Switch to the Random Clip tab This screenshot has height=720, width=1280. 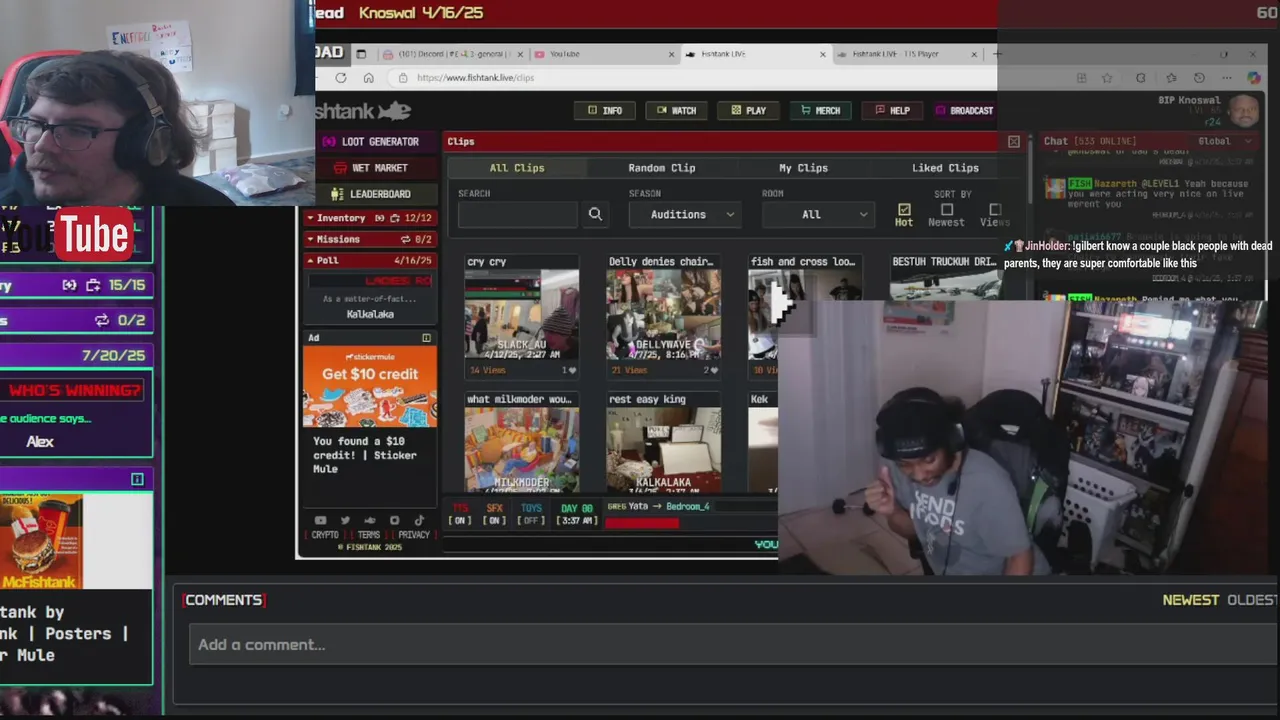click(662, 168)
